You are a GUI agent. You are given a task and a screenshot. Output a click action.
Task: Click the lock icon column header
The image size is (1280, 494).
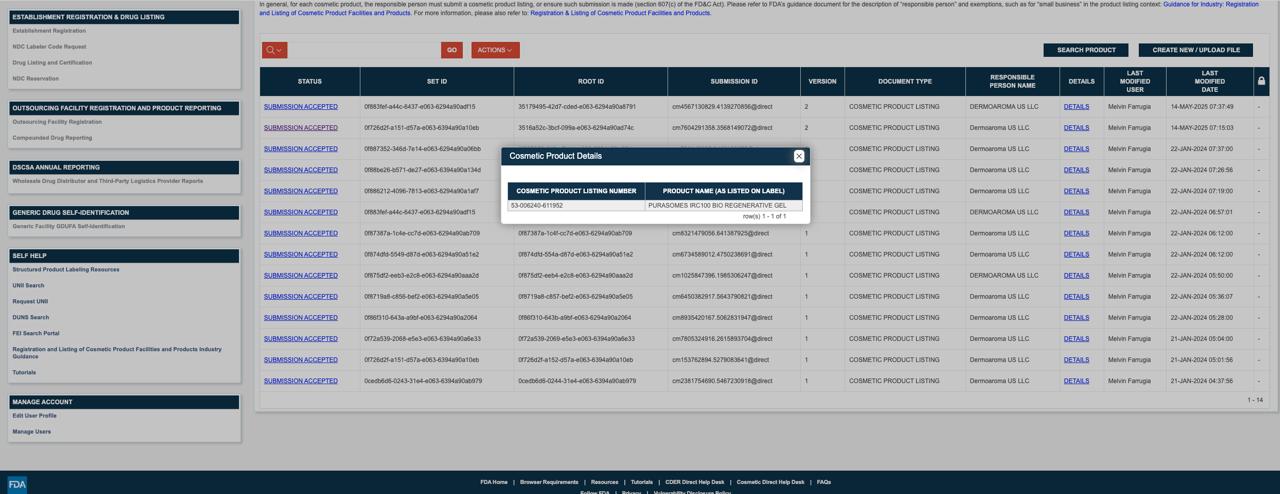coord(1261,81)
